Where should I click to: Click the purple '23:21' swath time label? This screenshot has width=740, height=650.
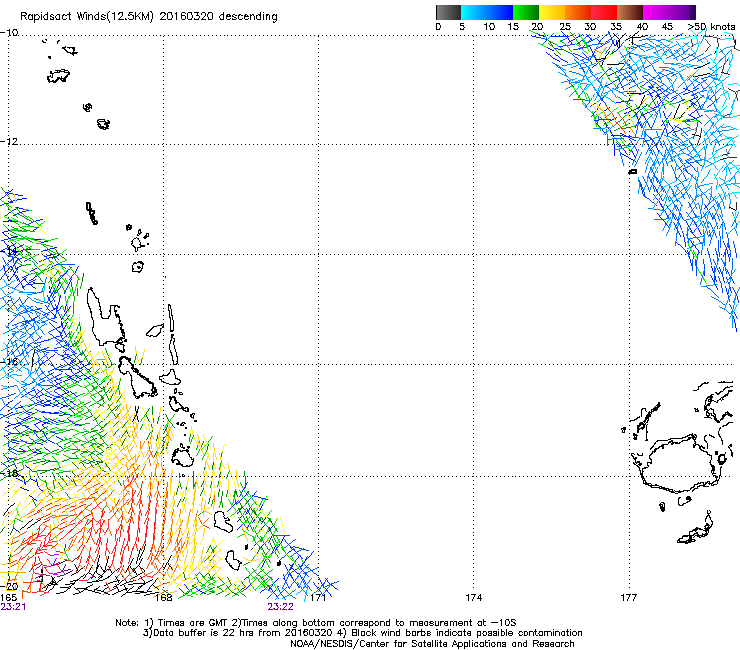13,607
